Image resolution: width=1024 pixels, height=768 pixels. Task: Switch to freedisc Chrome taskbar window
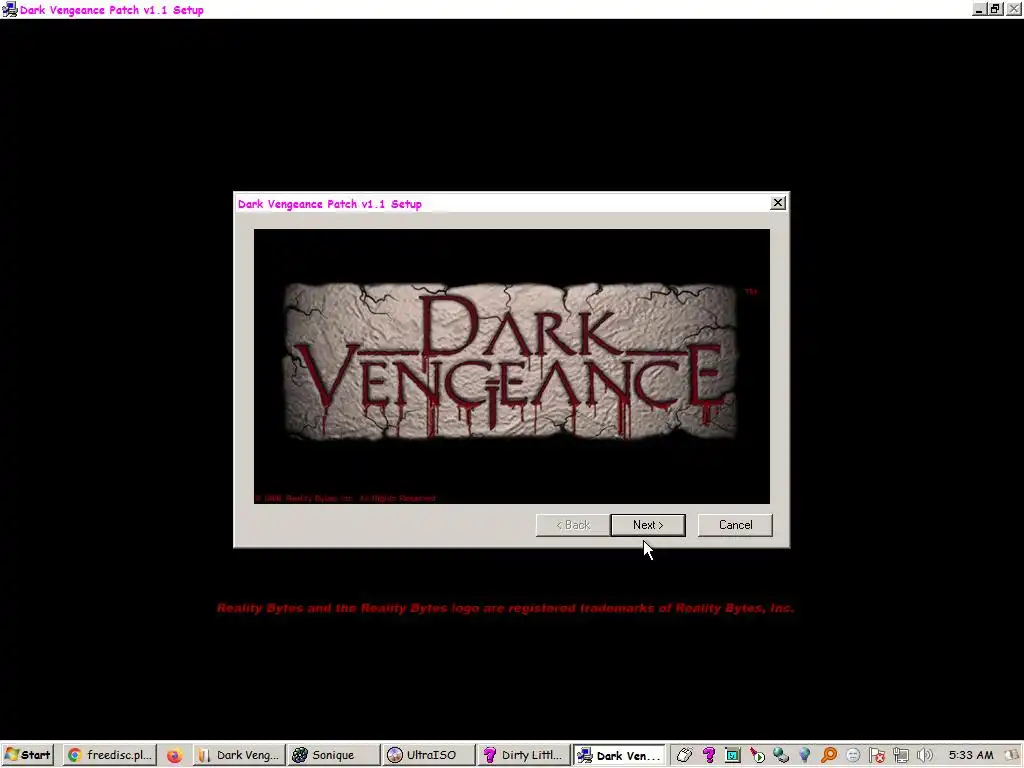(110, 755)
